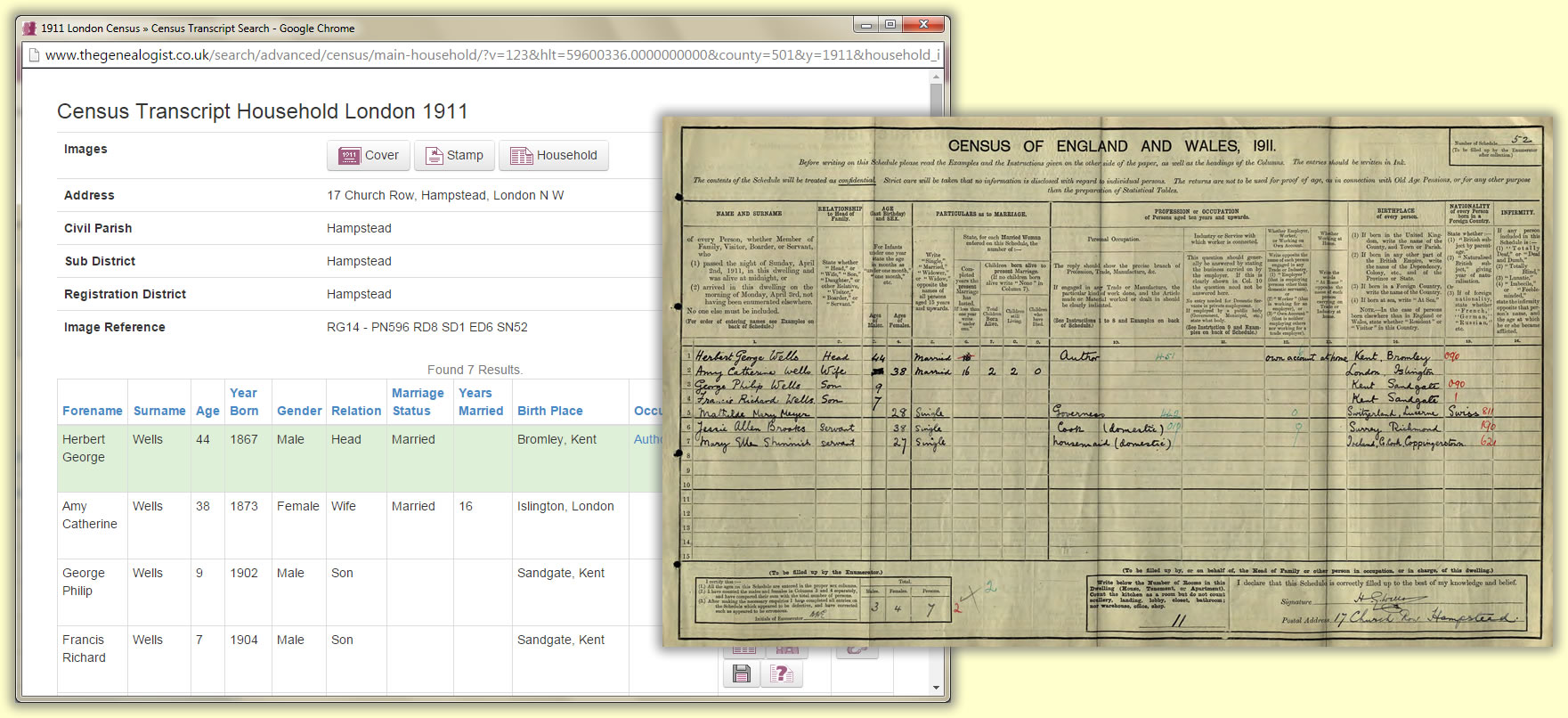Screen dimensions: 1568x718
Task: Save the record with the floppy disk icon
Action: (x=742, y=674)
